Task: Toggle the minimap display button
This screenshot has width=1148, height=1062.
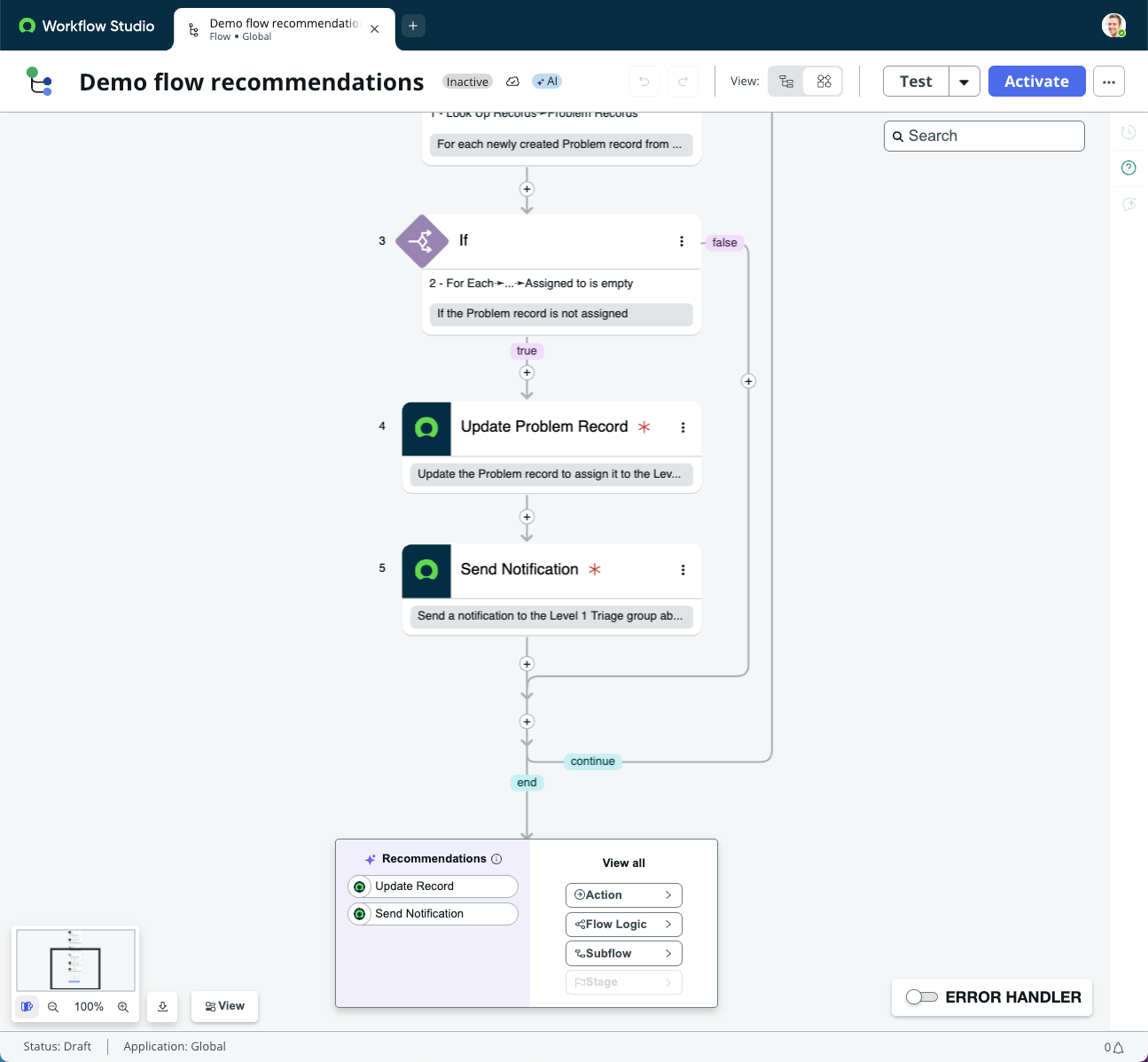Action: (x=27, y=1006)
